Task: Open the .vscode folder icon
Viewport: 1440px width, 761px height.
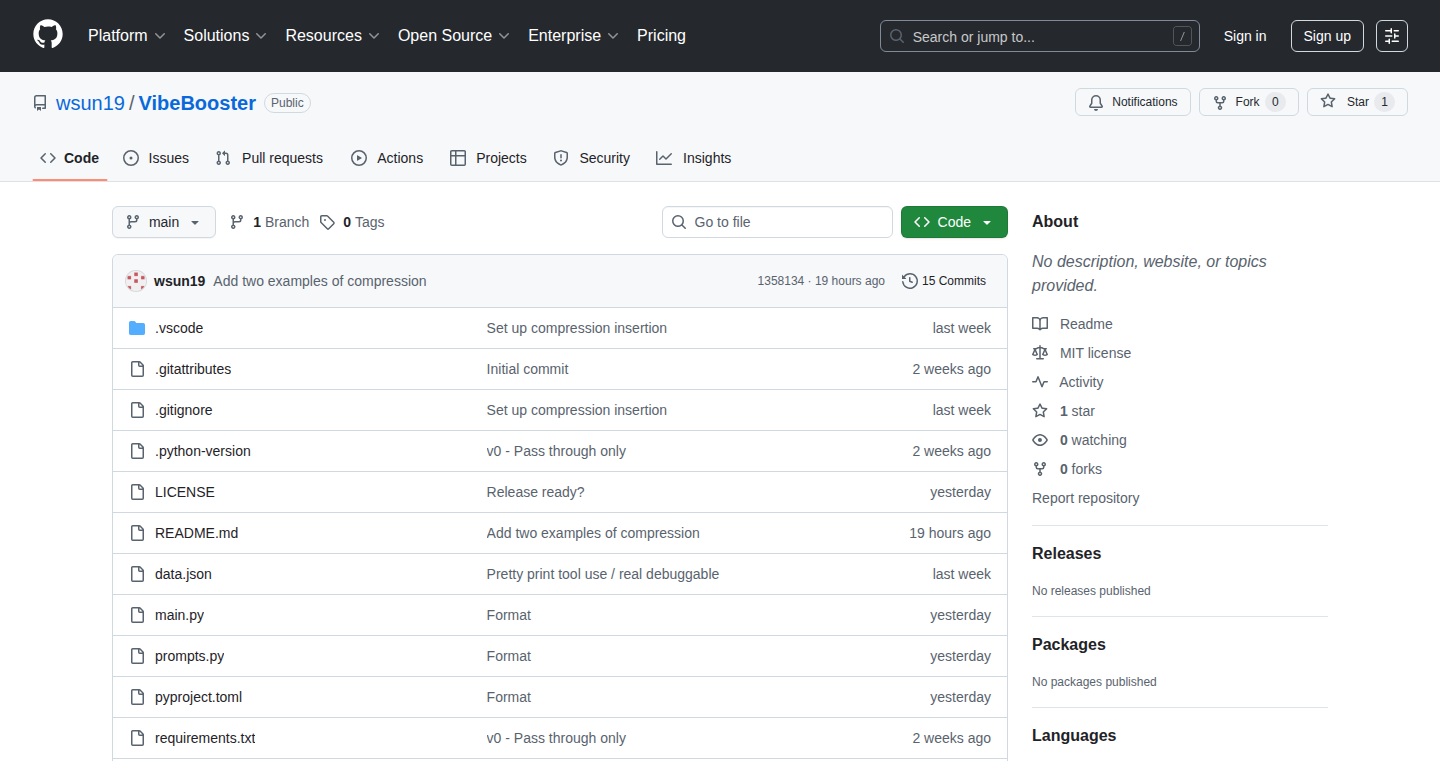Action: [x=137, y=328]
